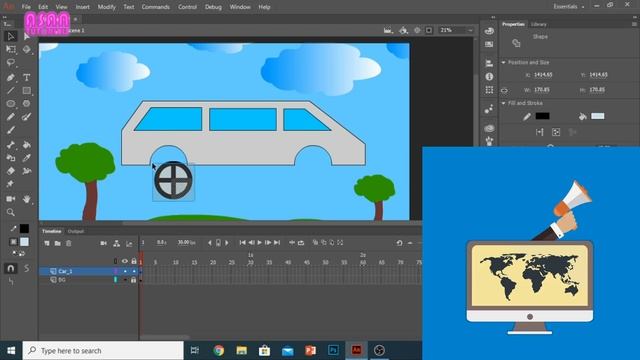Switch to the Output tab
The height and width of the screenshot is (360, 640).
[76, 231]
